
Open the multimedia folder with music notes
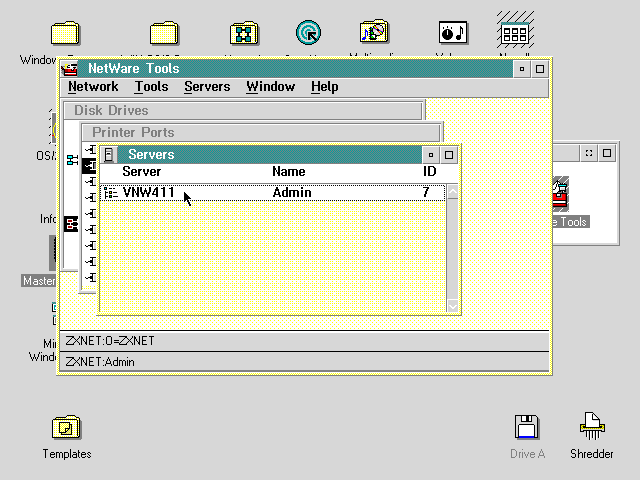[x=374, y=32]
